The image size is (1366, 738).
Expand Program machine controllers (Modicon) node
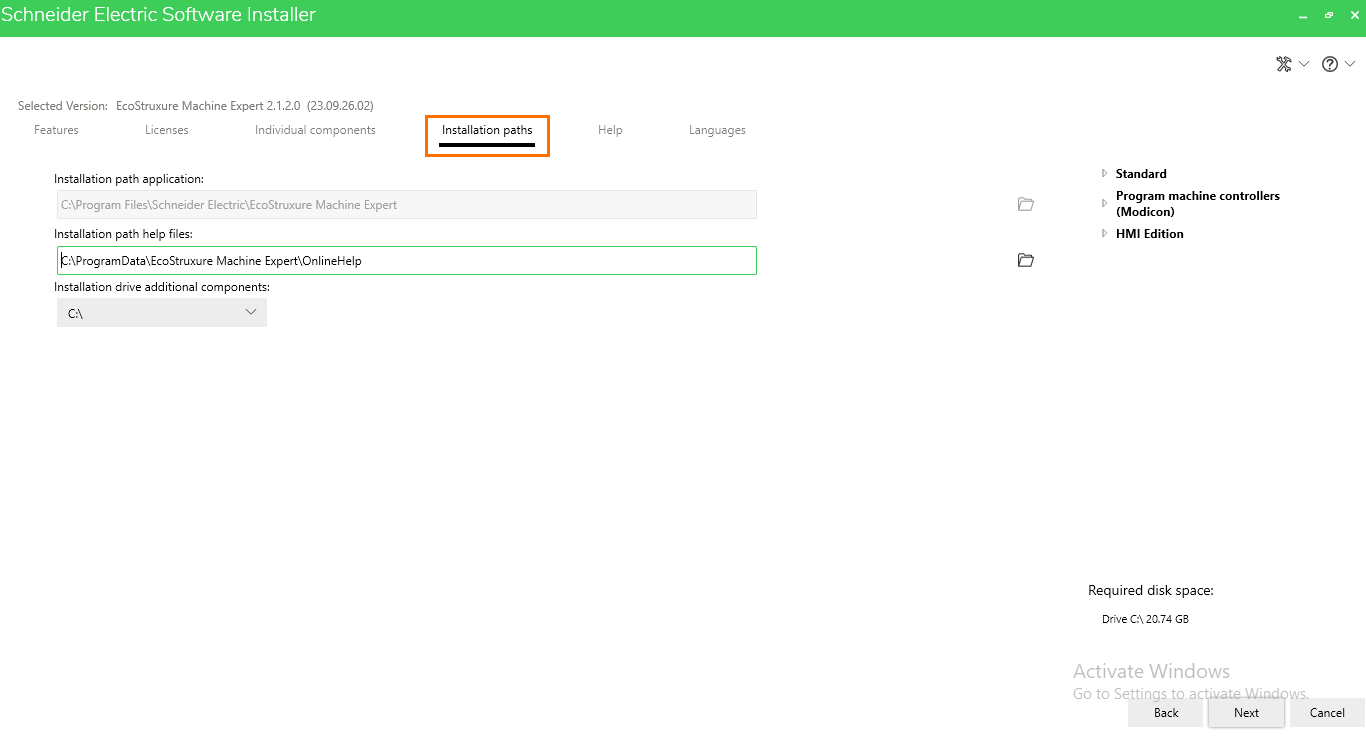pyautogui.click(x=1105, y=204)
